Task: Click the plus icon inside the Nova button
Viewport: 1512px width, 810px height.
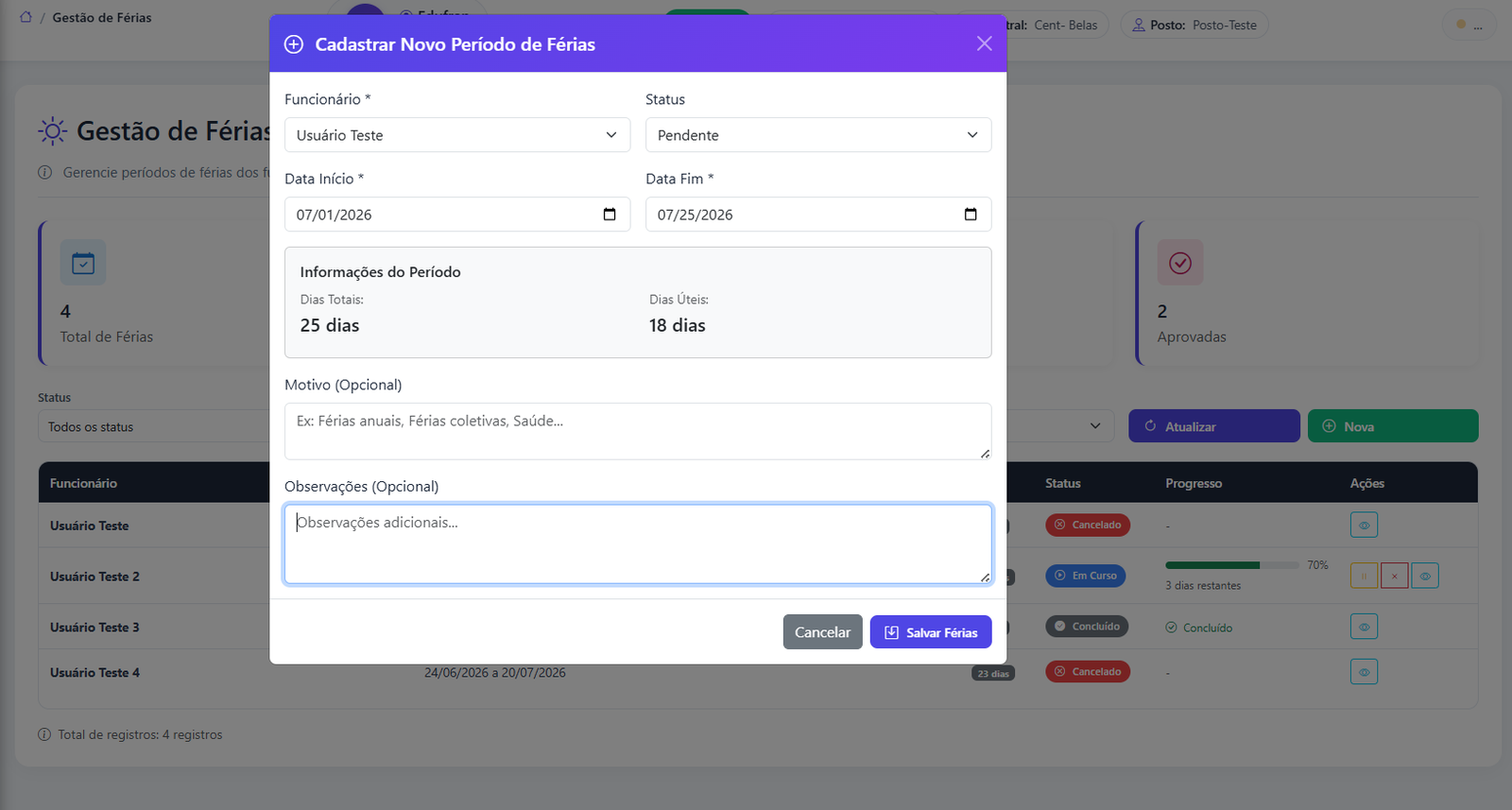Action: 1329,426
